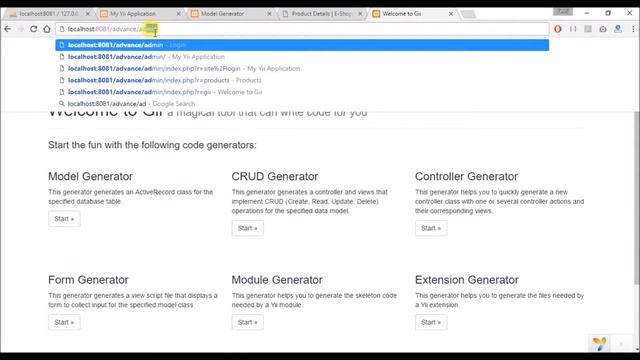Click the Yii debug toolbar logo
This screenshot has height=360, width=640.
point(599,343)
